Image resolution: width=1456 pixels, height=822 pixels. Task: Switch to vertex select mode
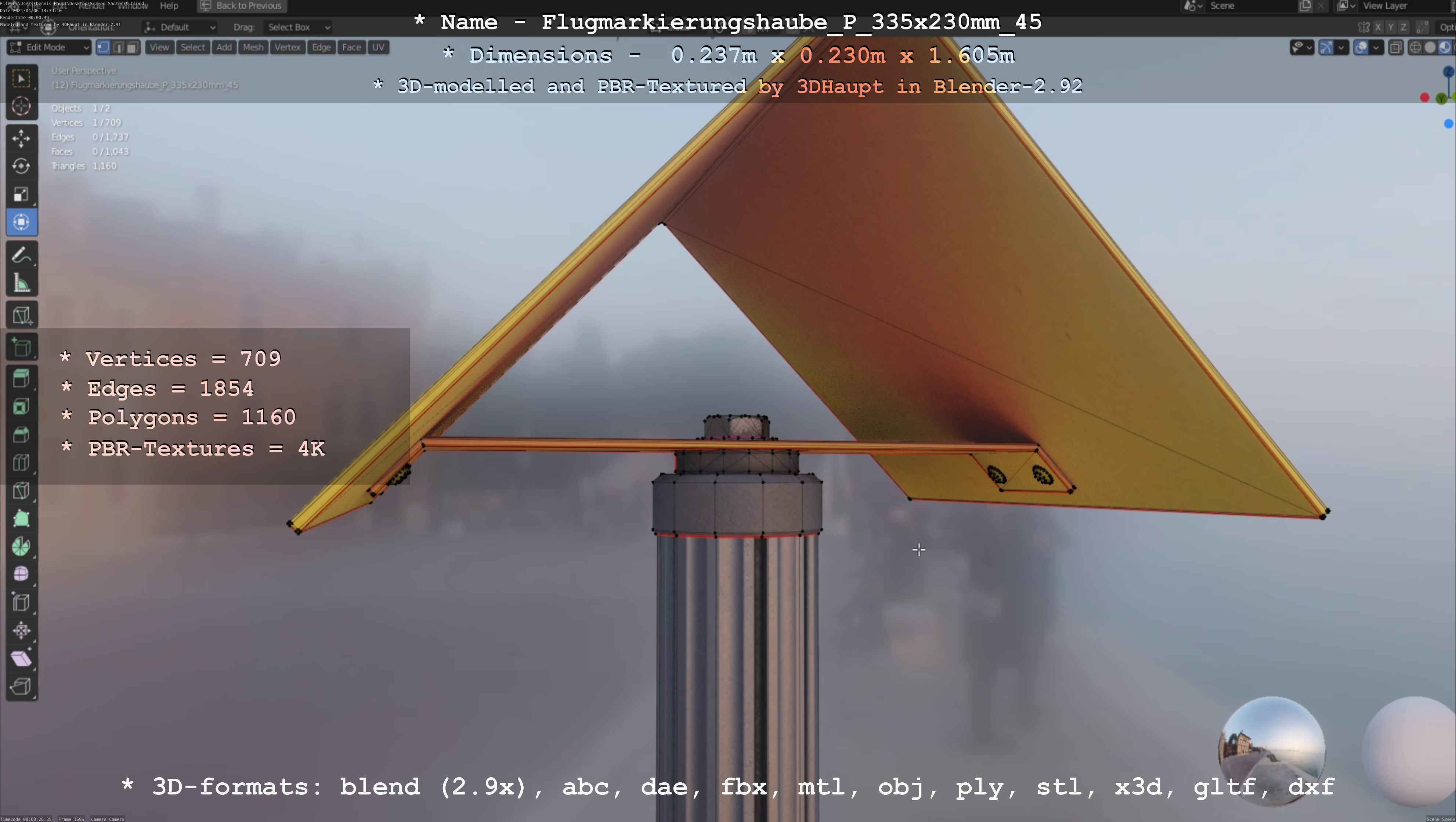(x=104, y=47)
